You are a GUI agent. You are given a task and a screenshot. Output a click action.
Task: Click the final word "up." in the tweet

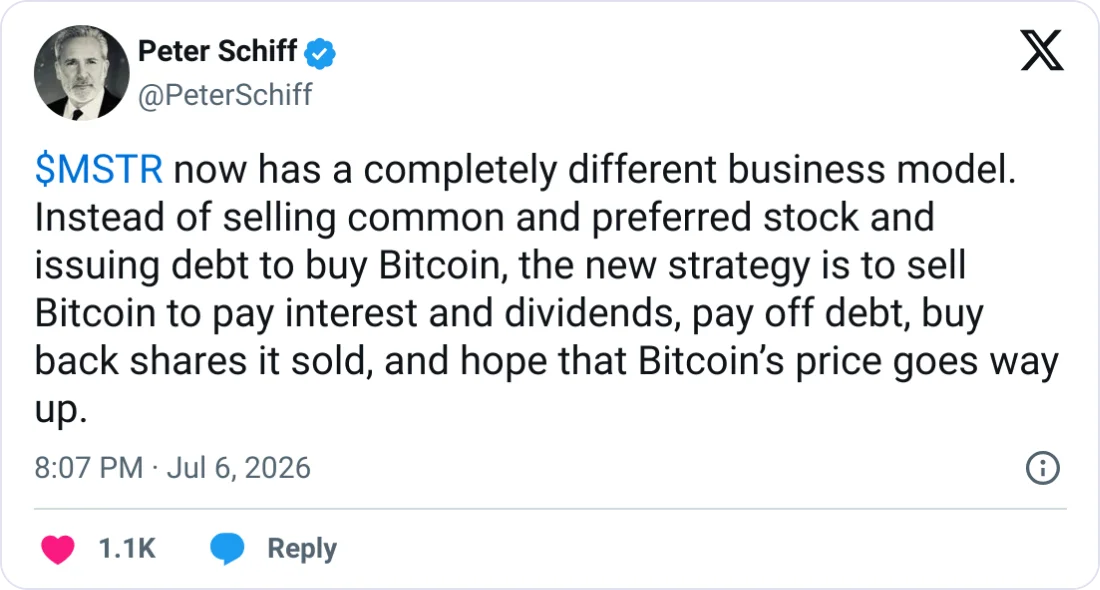coord(61,412)
